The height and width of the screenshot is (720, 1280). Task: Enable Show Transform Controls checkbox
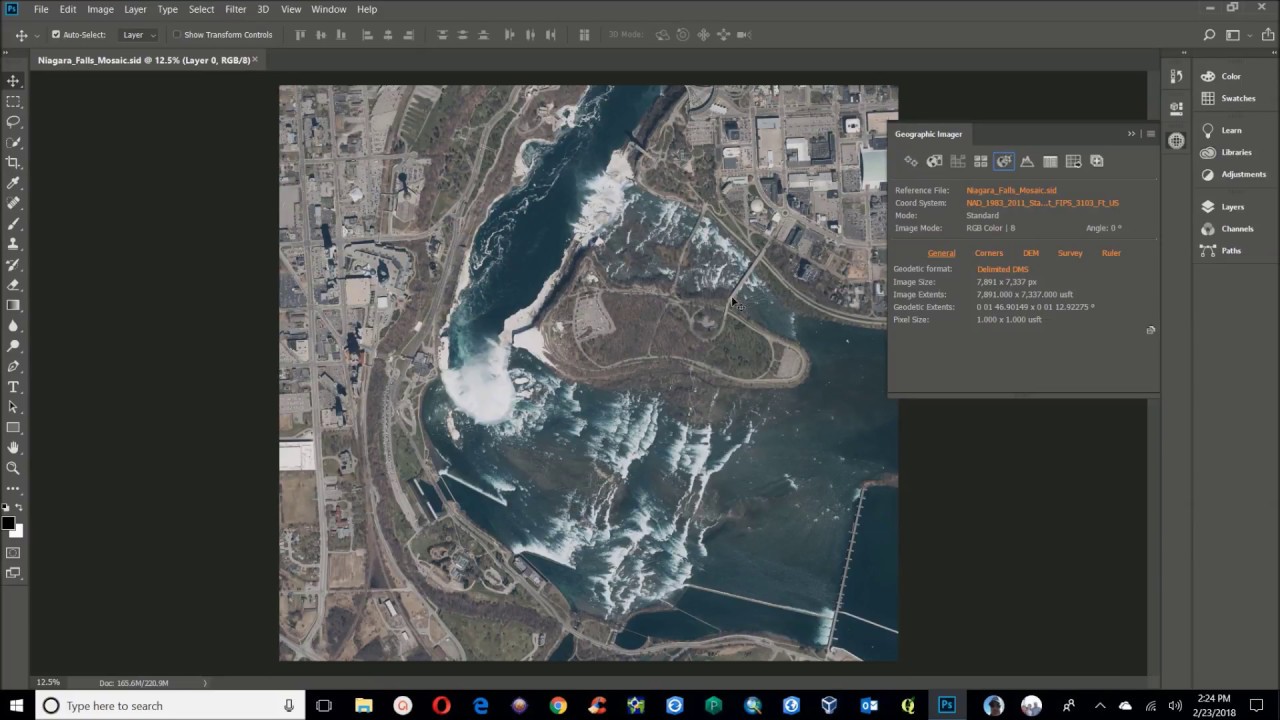[177, 35]
